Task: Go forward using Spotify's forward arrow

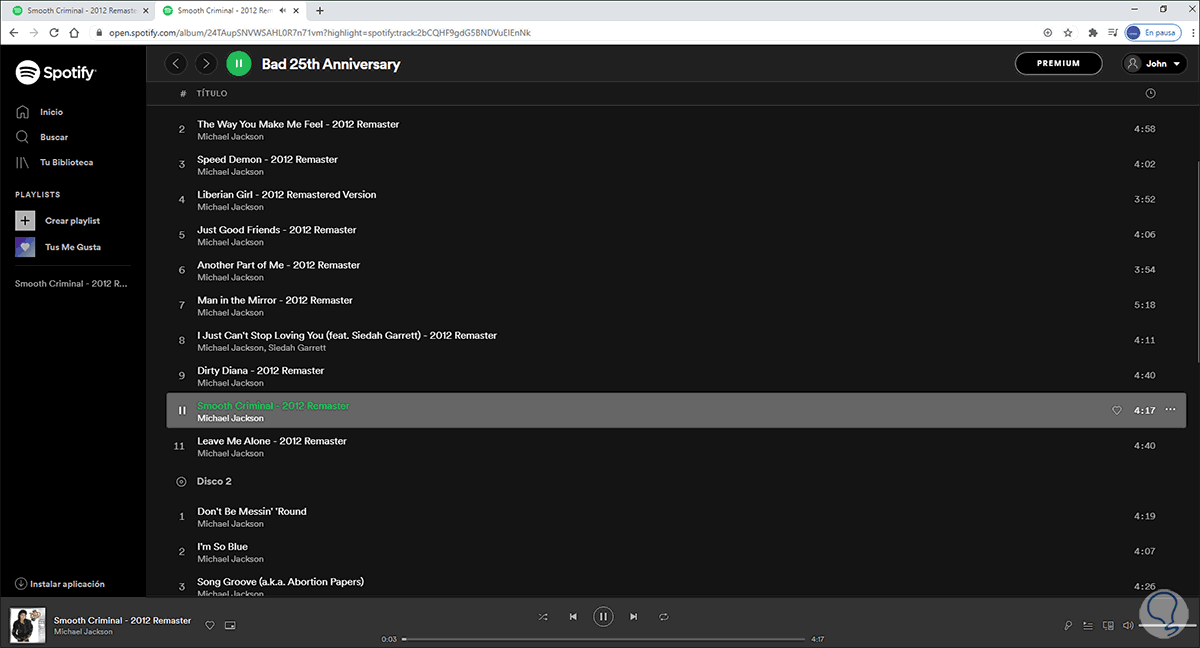Action: (206, 64)
